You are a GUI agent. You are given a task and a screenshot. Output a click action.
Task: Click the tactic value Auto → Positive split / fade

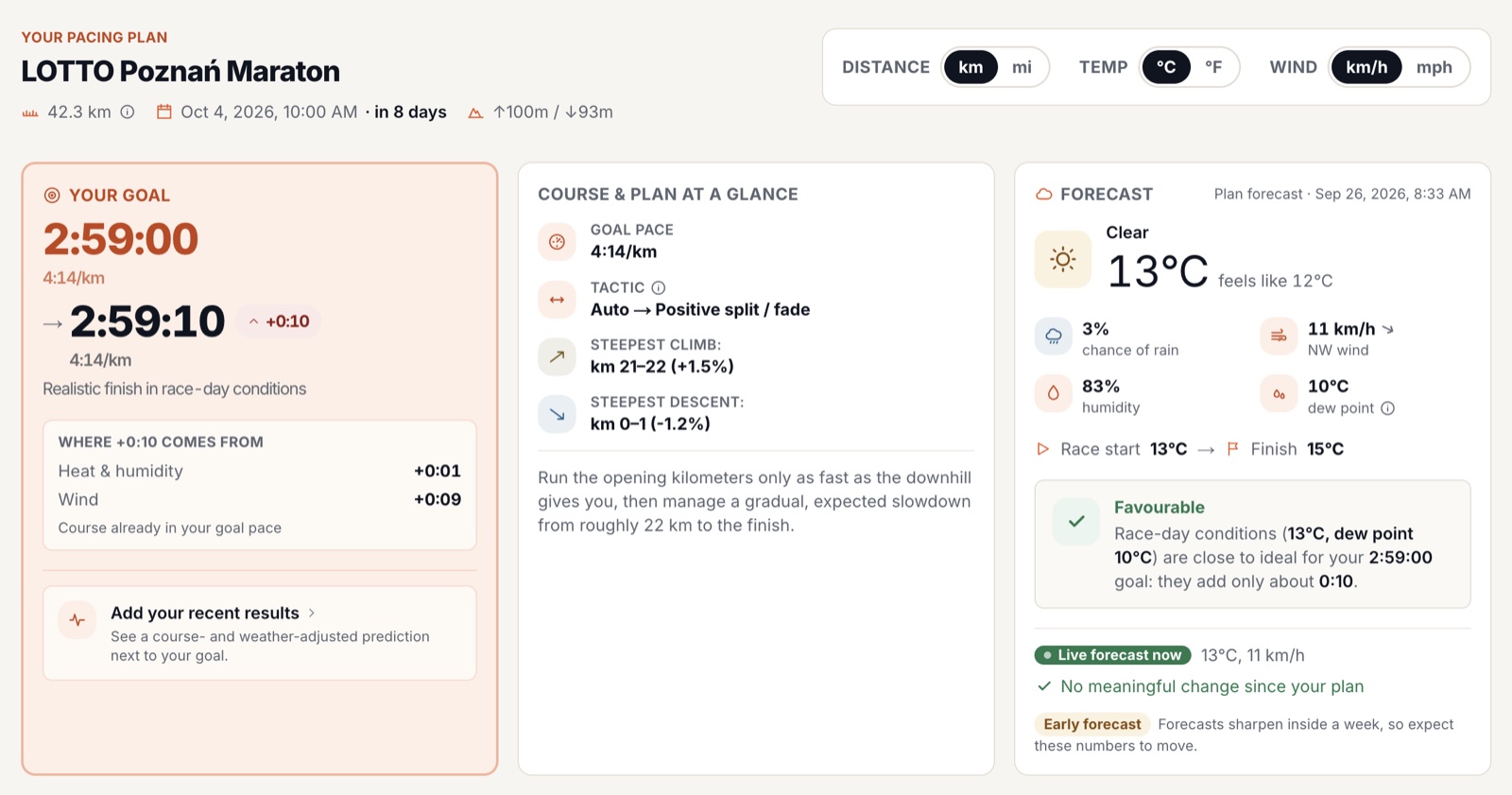[700, 309]
